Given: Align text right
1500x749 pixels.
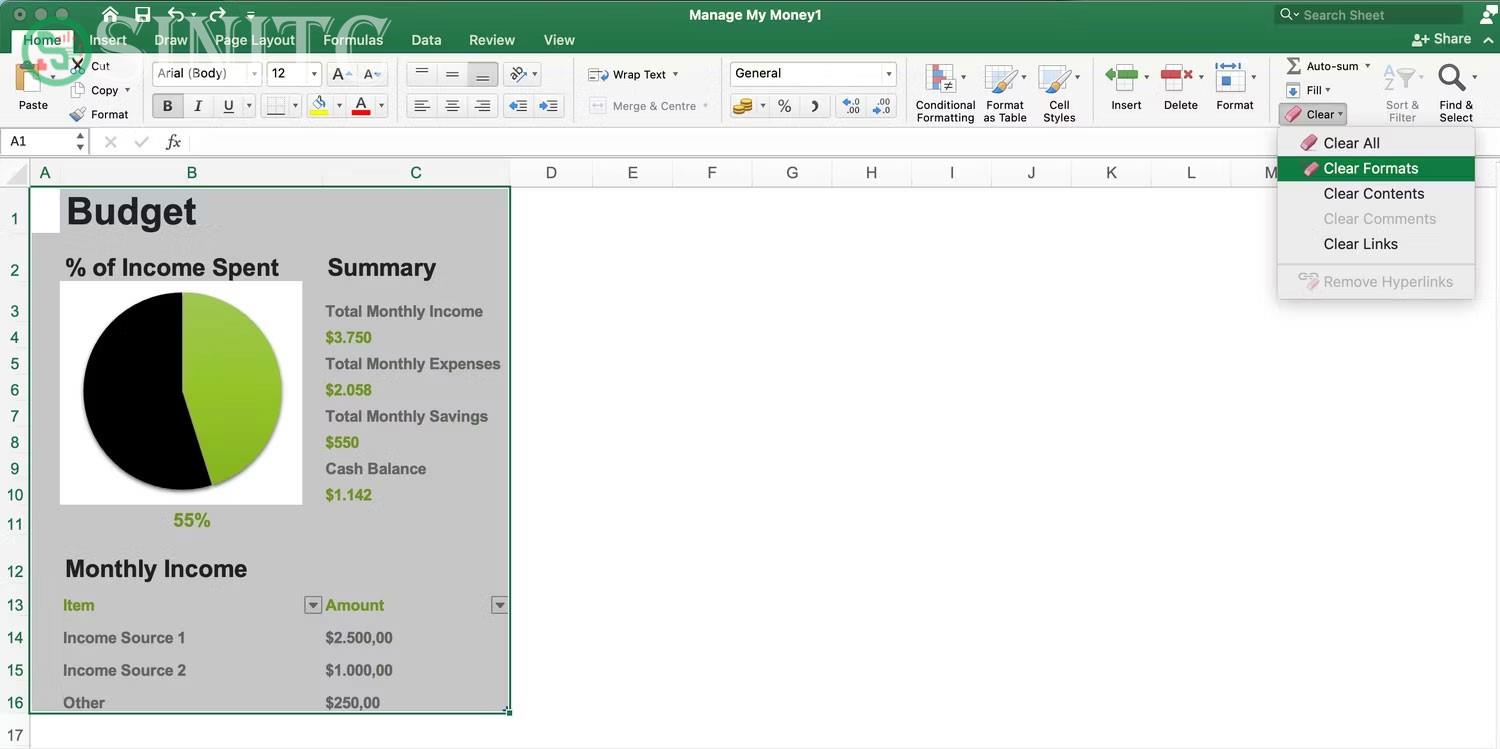Looking at the screenshot, I should (x=483, y=106).
